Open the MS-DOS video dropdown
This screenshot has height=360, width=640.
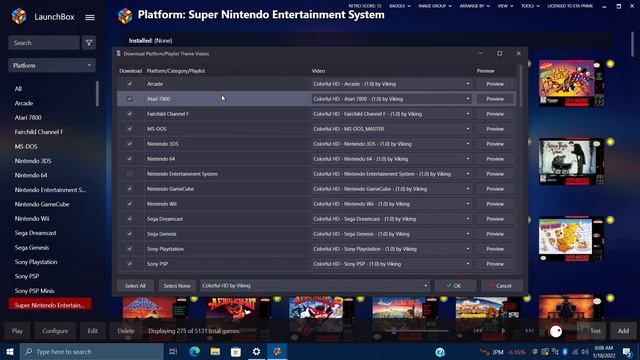[391, 129]
